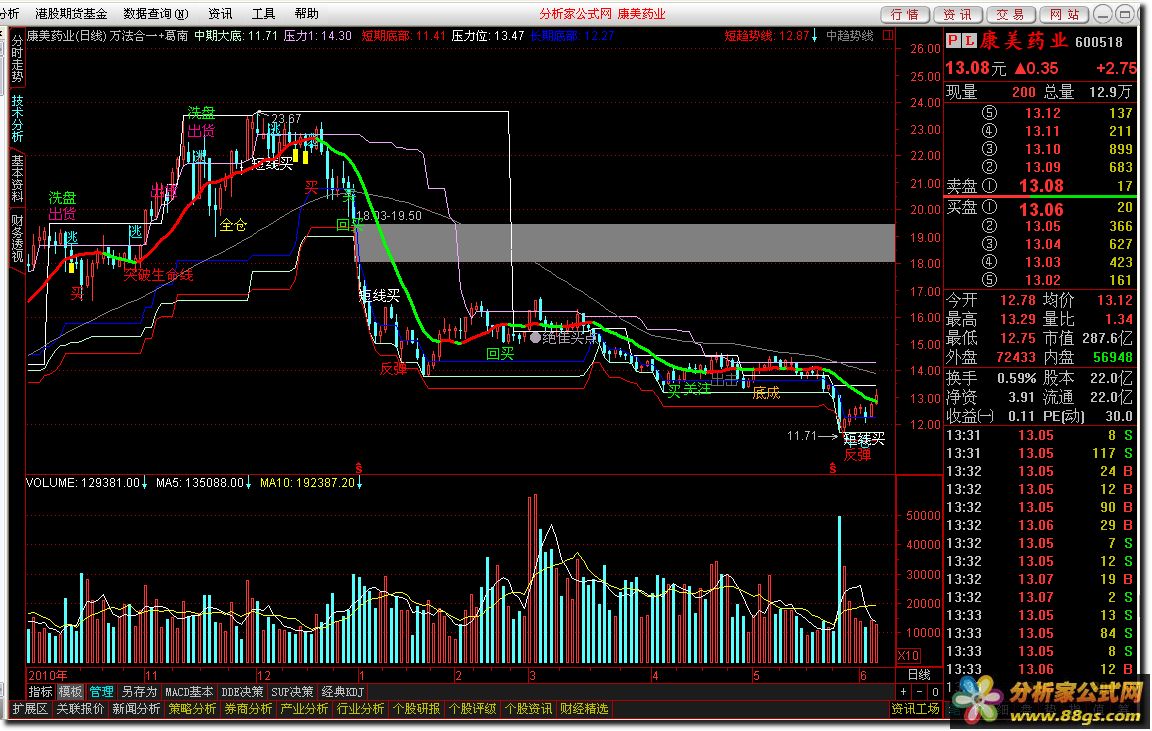1152x731 pixels.
Task: Click the sell-one price 13.08 in 卖盘
Action: click(1041, 186)
